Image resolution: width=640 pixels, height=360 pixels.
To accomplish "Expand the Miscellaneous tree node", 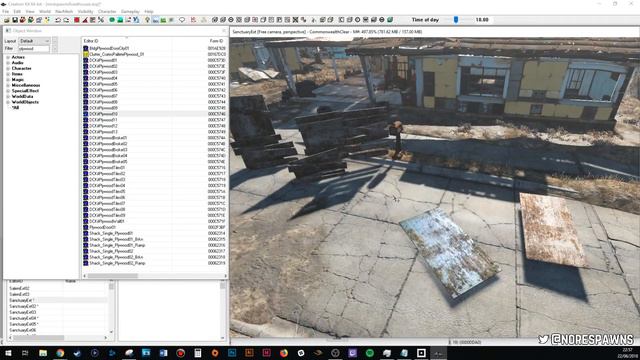I will pos(8,85).
